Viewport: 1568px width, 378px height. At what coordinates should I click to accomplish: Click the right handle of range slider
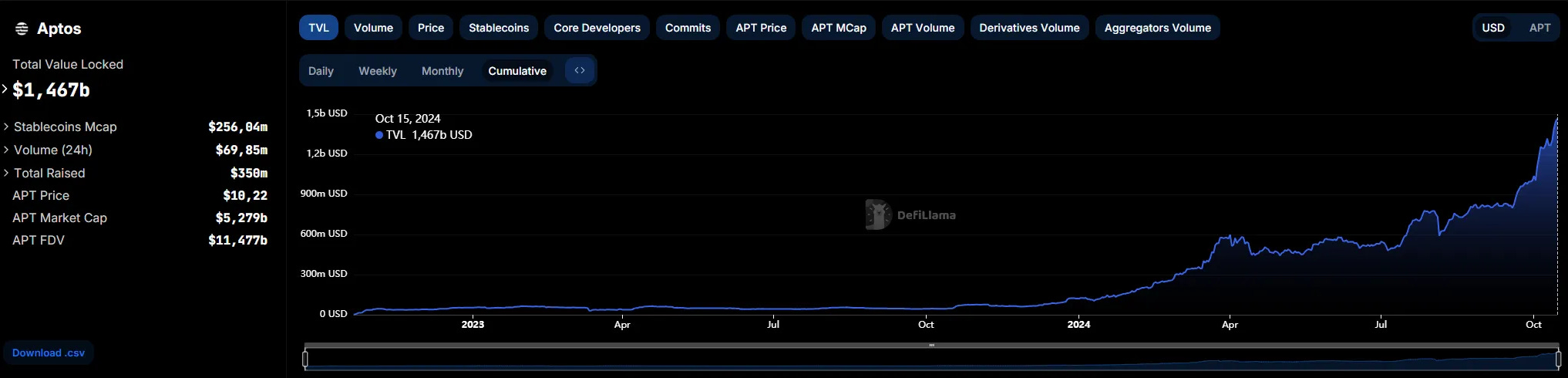(x=1558, y=359)
